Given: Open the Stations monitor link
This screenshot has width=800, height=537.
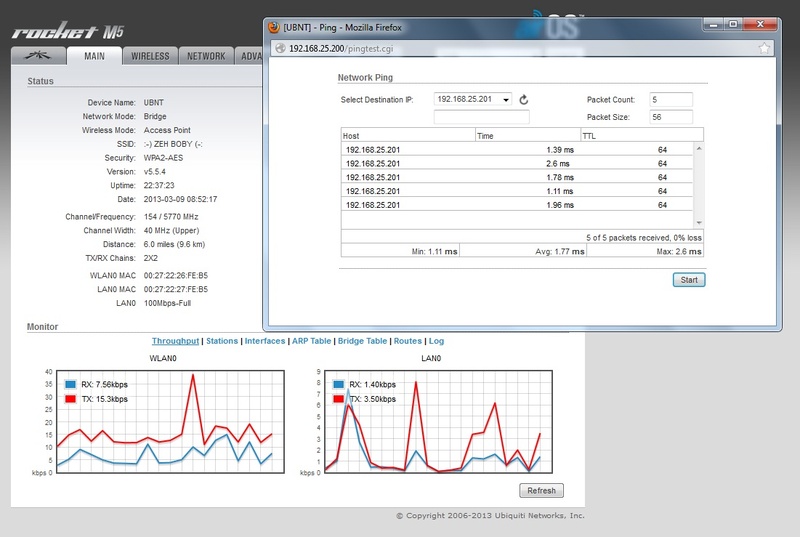Looking at the screenshot, I should [x=222, y=341].
